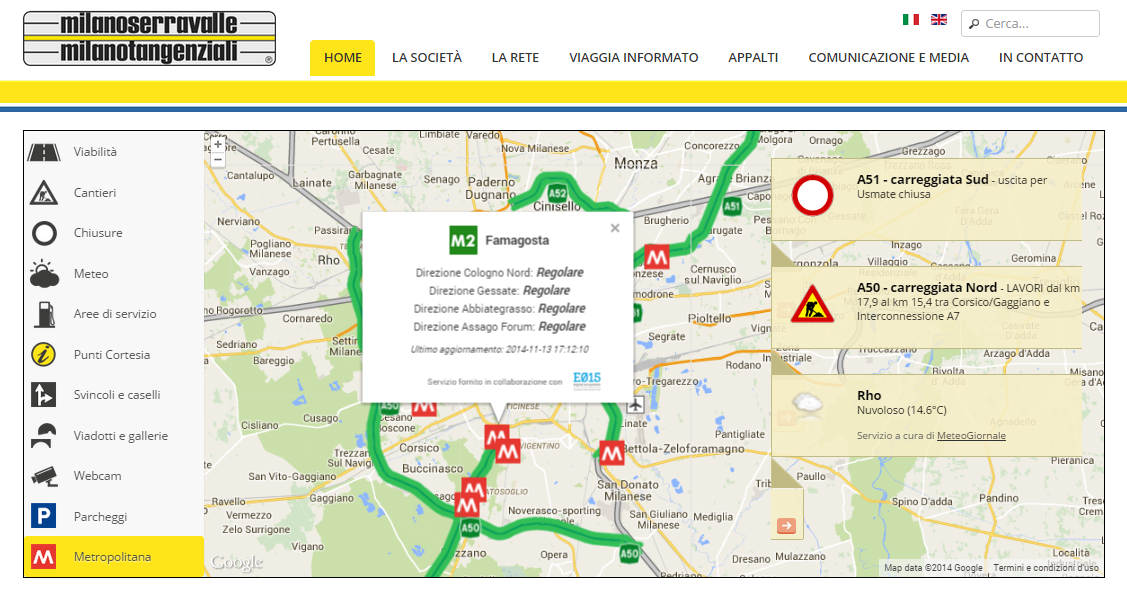The image size is (1127, 595).
Task: Open the Viaggia Informato menu
Action: (x=633, y=58)
